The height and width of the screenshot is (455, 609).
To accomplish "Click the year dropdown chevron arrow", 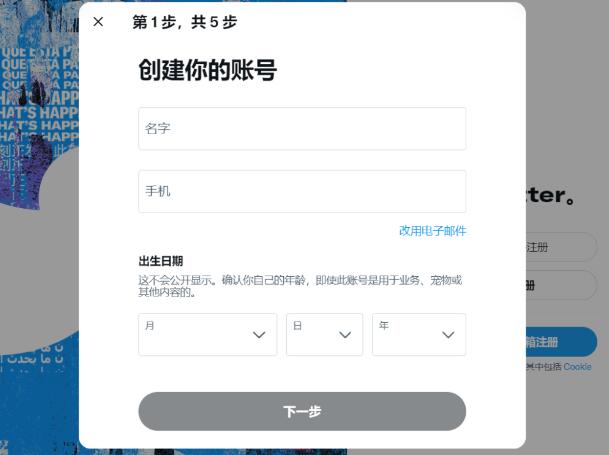I will pyautogui.click(x=448, y=335).
